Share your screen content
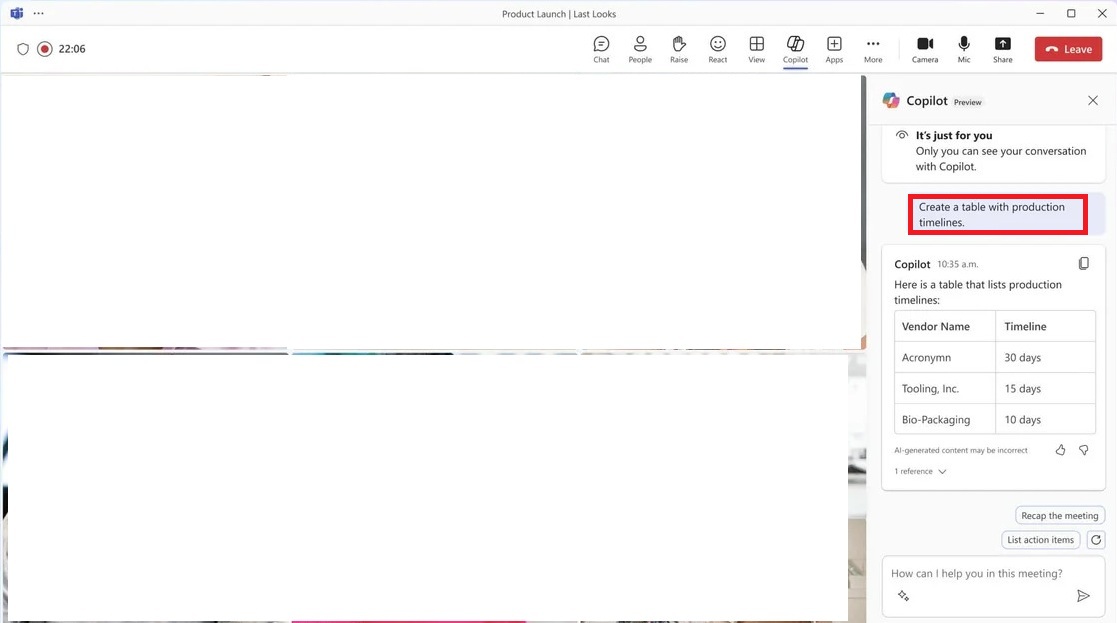 [1002, 49]
